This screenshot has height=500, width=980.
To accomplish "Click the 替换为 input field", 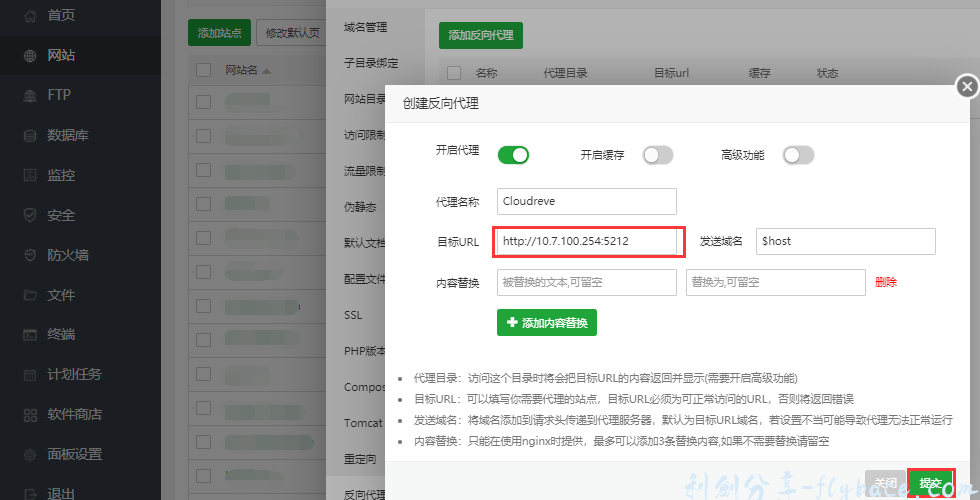I will pos(776,282).
